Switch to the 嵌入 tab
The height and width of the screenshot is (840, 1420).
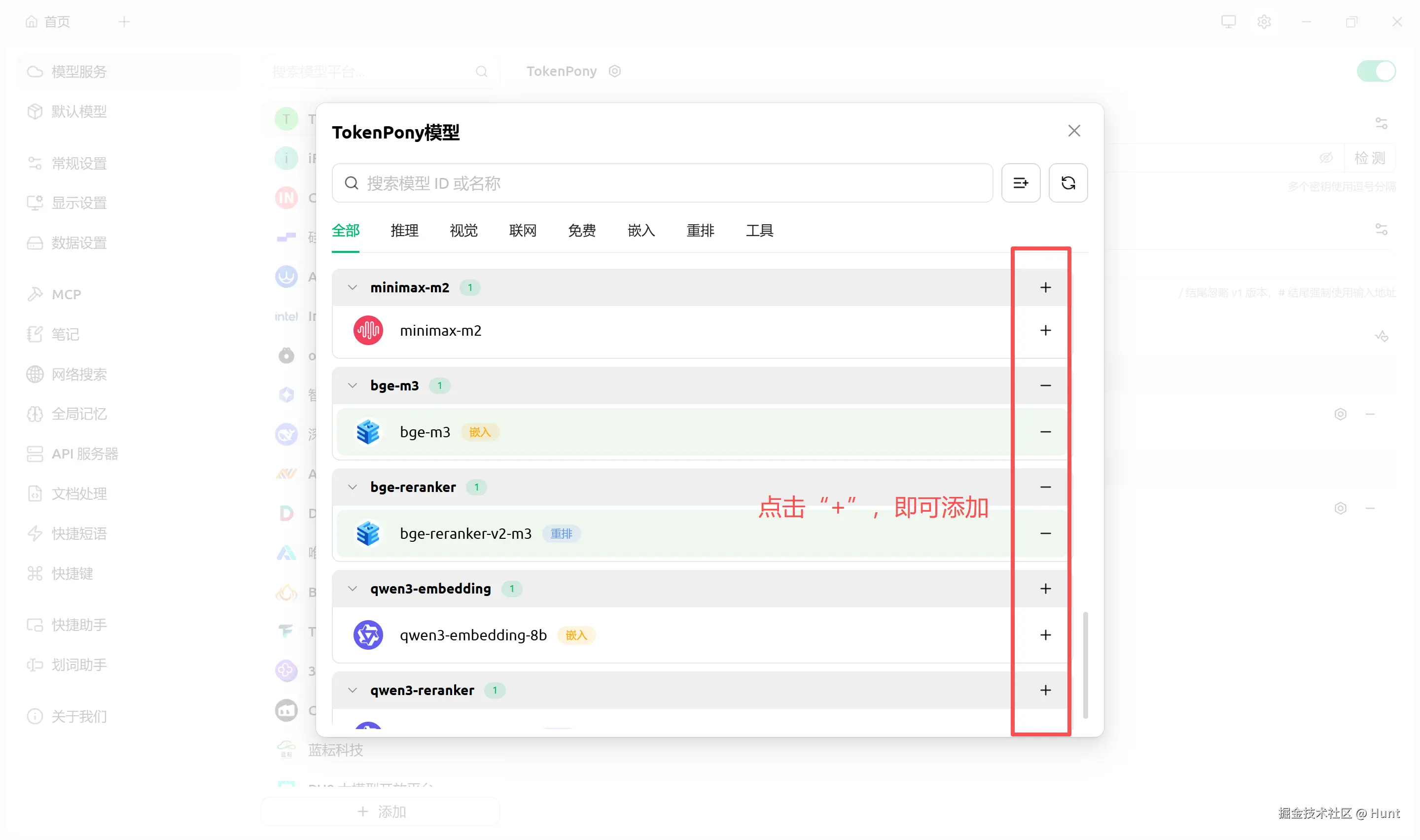point(640,230)
